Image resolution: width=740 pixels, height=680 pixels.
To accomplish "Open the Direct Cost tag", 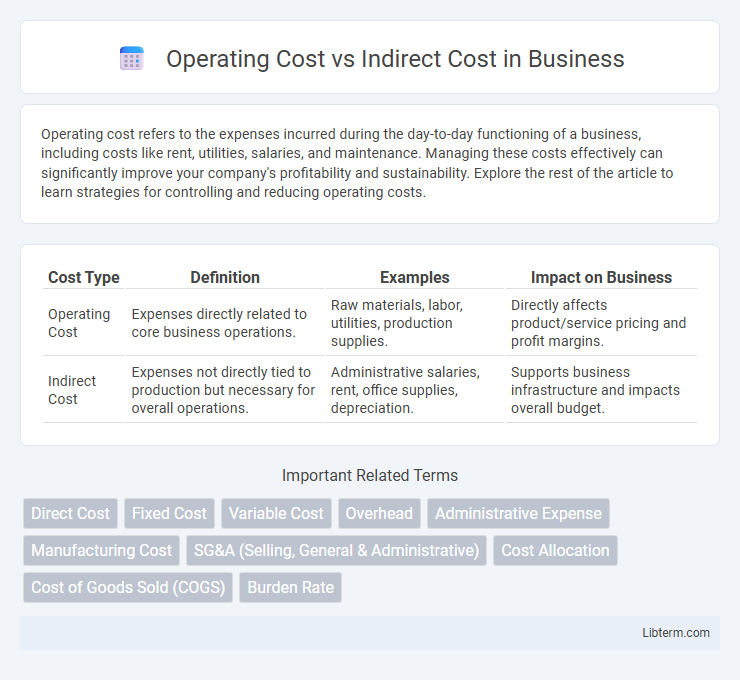I will [x=70, y=513].
